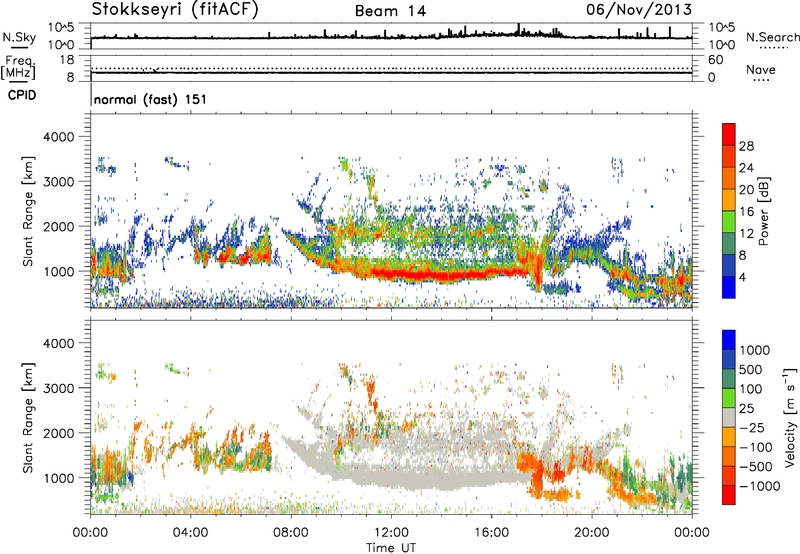This screenshot has height=554, width=800.
Task: Click the 'Beam 14' label
Action: (390, 11)
